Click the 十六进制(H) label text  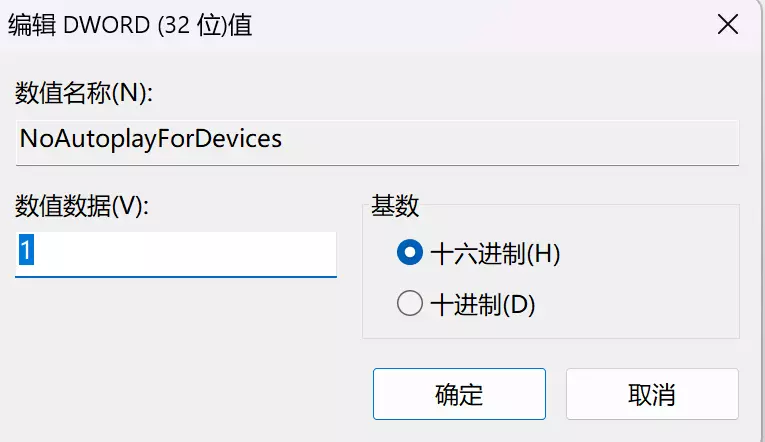[x=494, y=254]
